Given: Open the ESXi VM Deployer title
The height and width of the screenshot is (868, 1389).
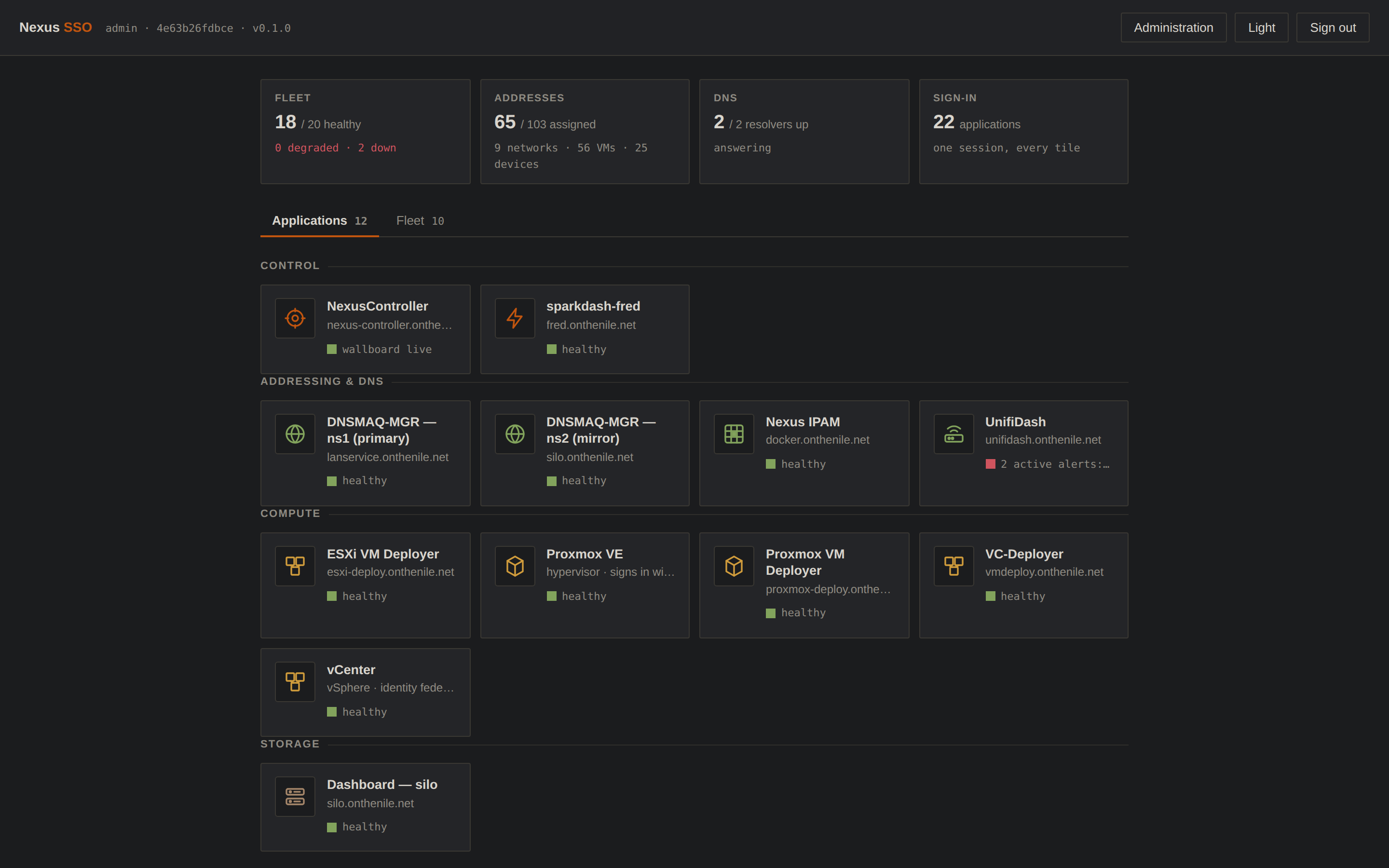Looking at the screenshot, I should (x=383, y=554).
